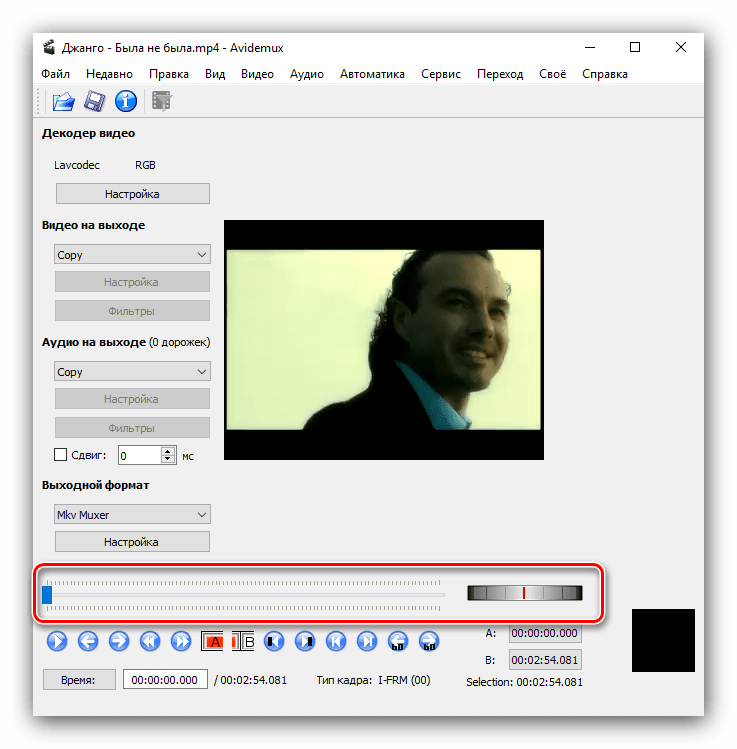This screenshot has height=749, width=737.
Task: Maximize the Avidemux window
Action: pos(635,47)
